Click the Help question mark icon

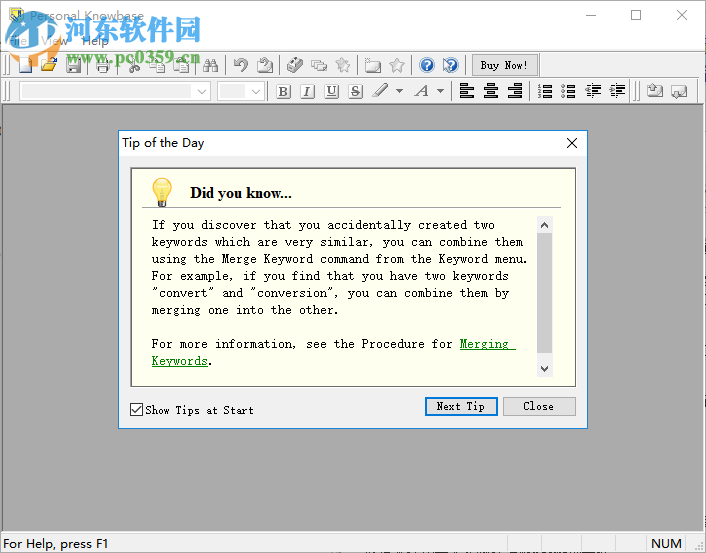click(426, 66)
